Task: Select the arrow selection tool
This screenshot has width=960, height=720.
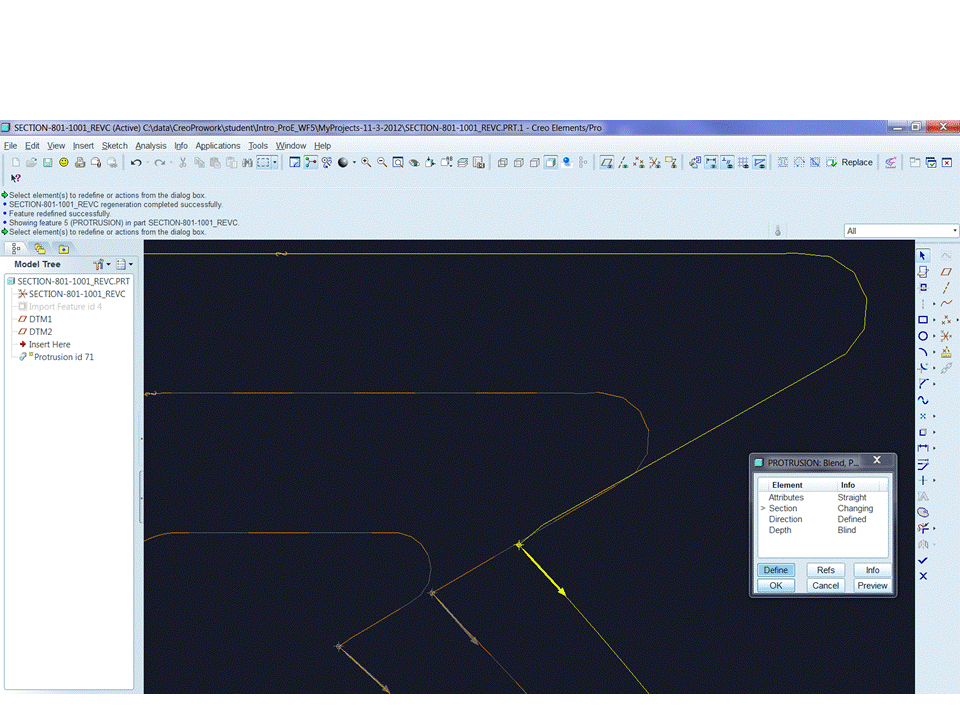Action: click(924, 255)
